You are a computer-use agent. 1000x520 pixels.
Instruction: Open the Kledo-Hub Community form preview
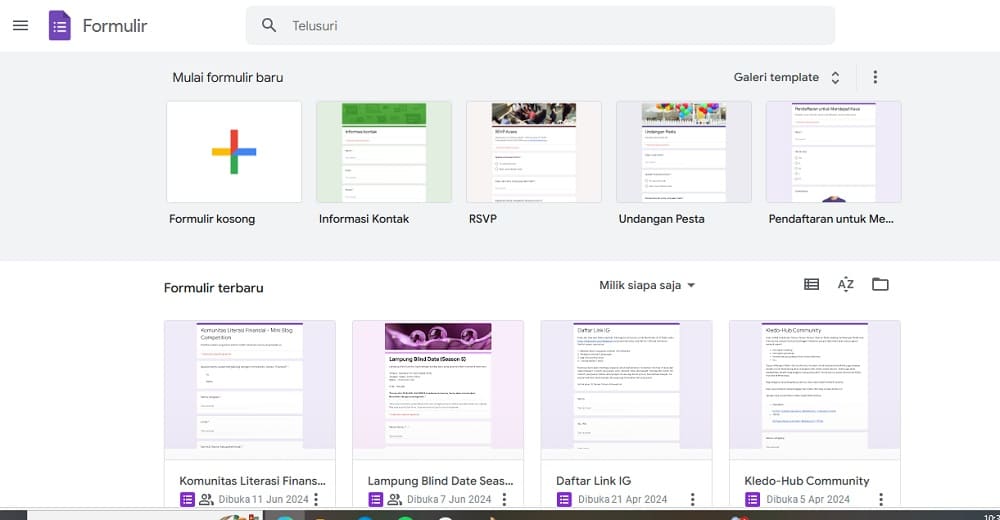pyautogui.click(x=815, y=390)
